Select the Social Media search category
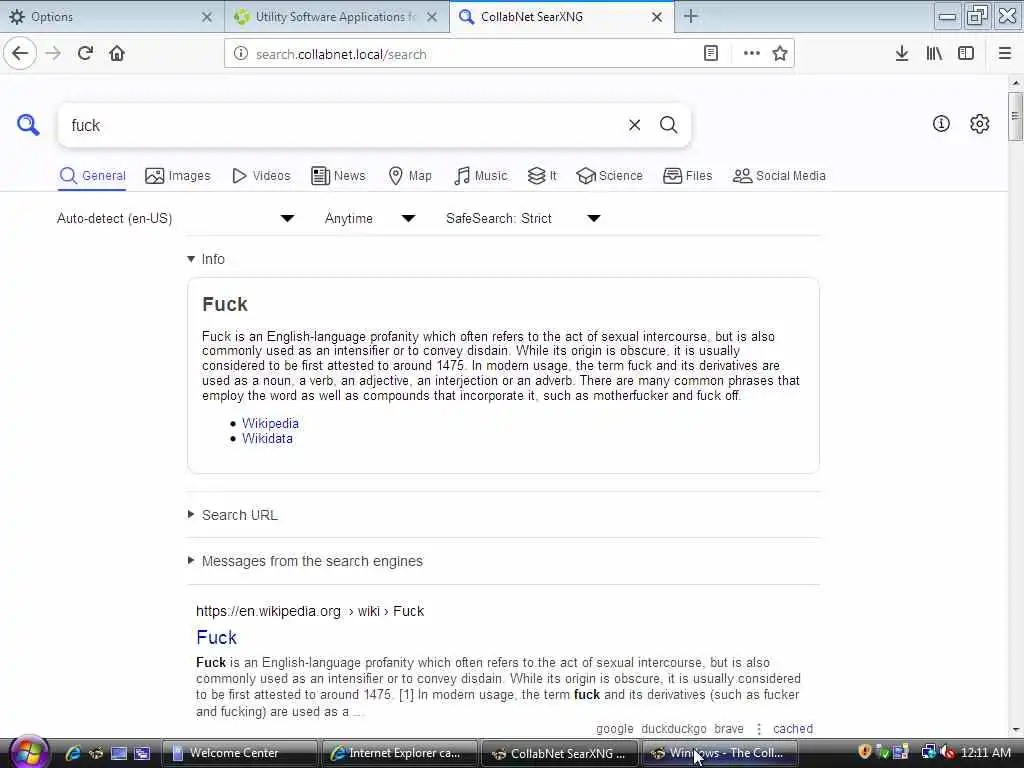The image size is (1024, 768). pyautogui.click(x=779, y=176)
